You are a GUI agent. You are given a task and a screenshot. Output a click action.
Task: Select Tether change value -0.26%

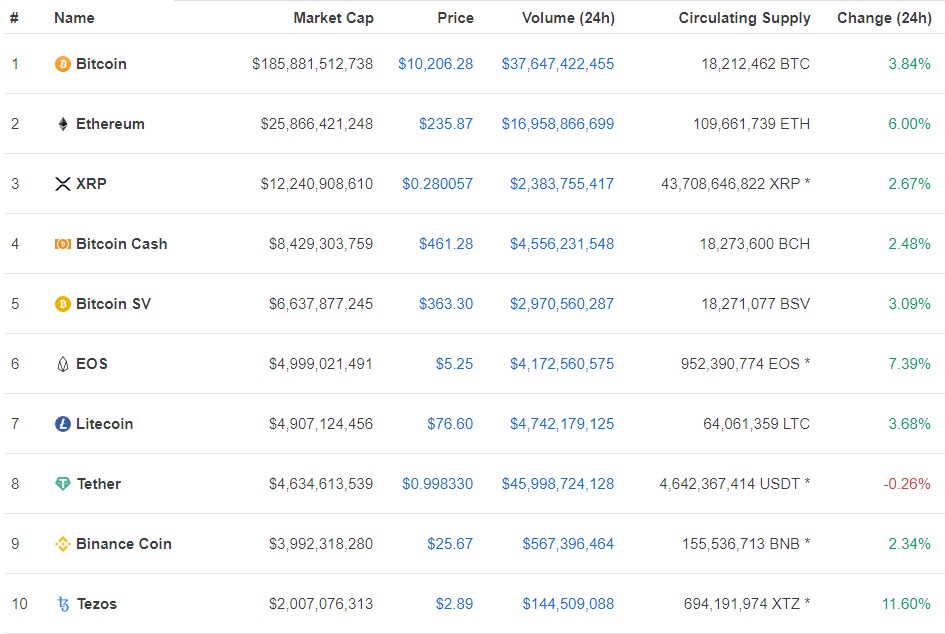[x=907, y=484]
